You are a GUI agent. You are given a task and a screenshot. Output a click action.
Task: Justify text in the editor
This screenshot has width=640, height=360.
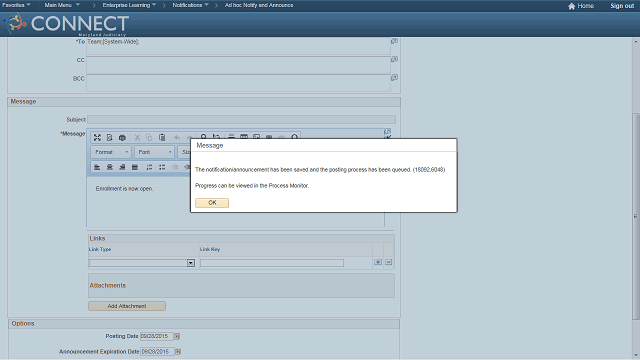click(134, 167)
